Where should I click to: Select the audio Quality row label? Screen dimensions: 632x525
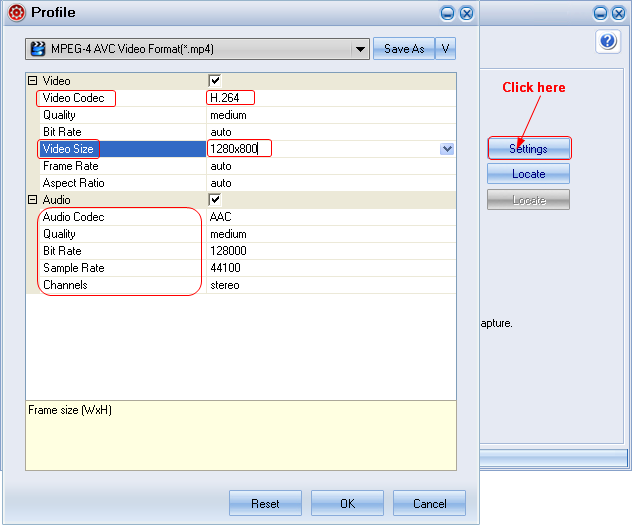59,234
